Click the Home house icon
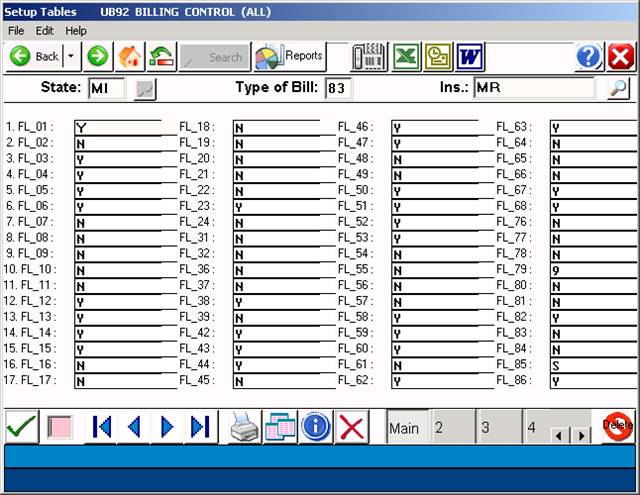The width and height of the screenshot is (640, 495). click(129, 57)
